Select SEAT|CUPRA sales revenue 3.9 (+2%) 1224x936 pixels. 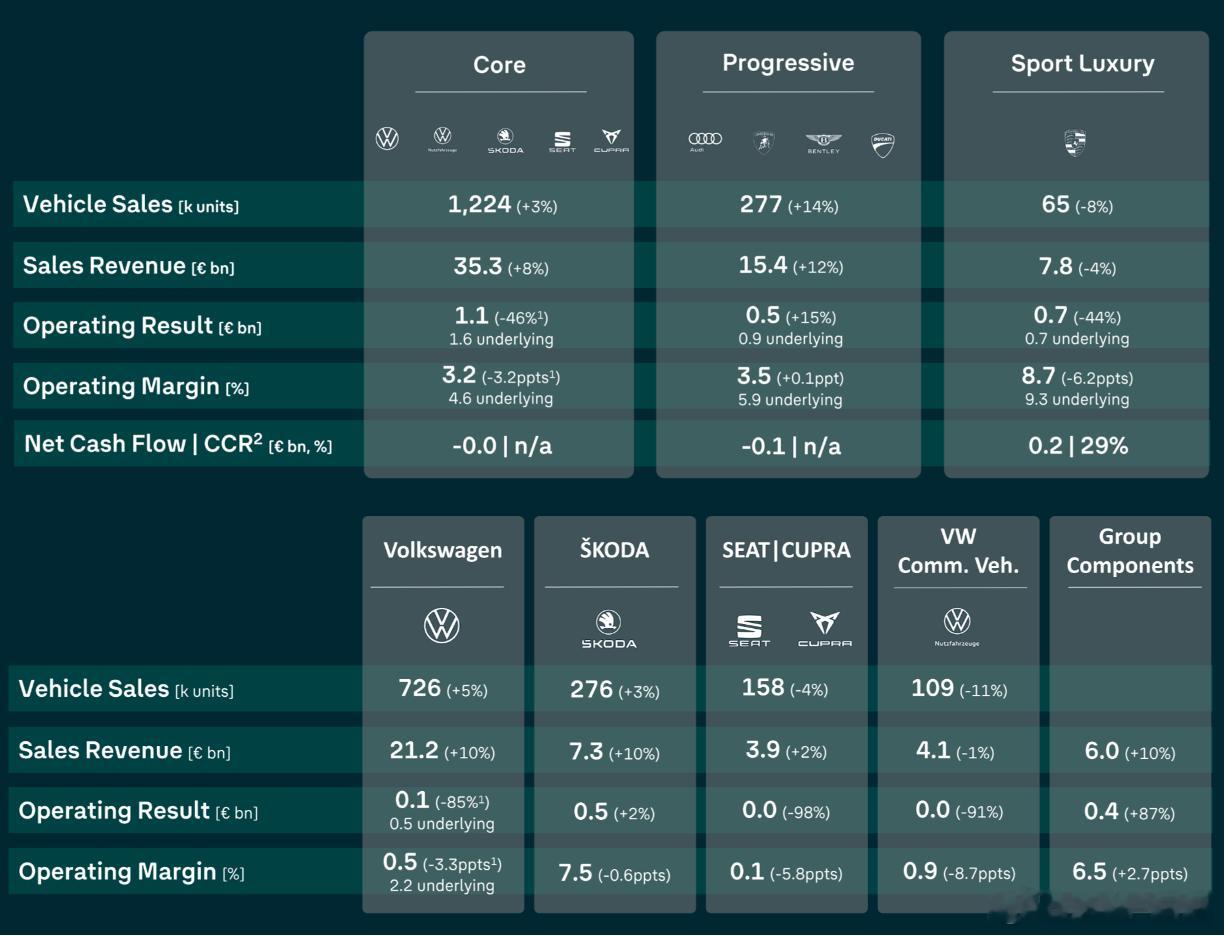[x=786, y=750]
